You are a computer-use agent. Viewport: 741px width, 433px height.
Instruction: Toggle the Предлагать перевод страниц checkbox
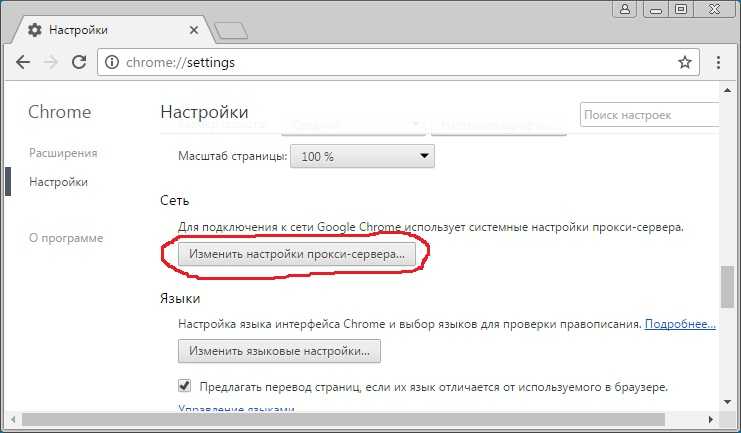(x=185, y=386)
